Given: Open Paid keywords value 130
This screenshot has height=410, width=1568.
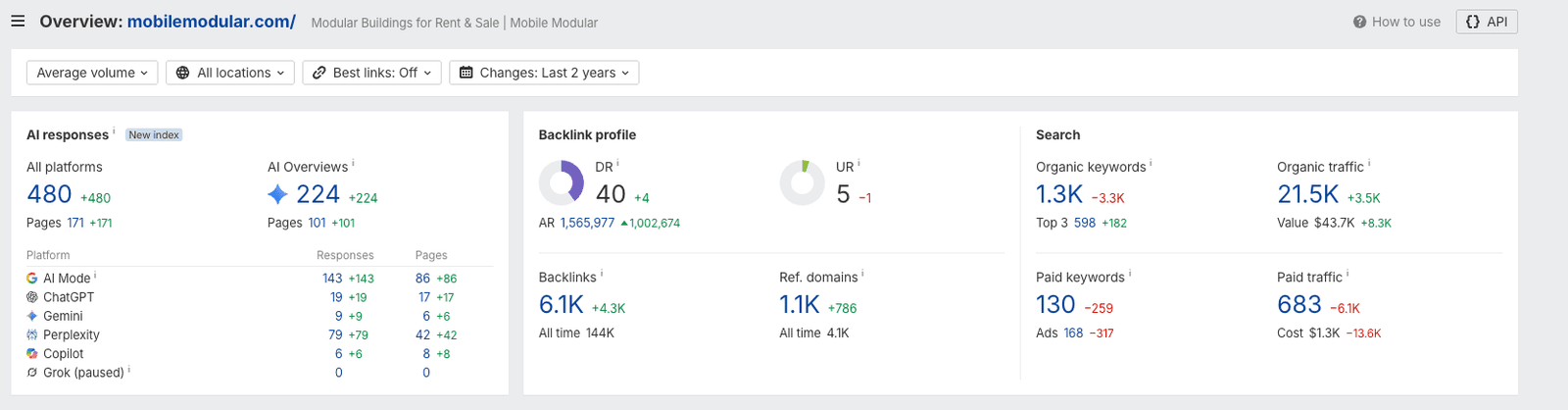Looking at the screenshot, I should 1055,305.
